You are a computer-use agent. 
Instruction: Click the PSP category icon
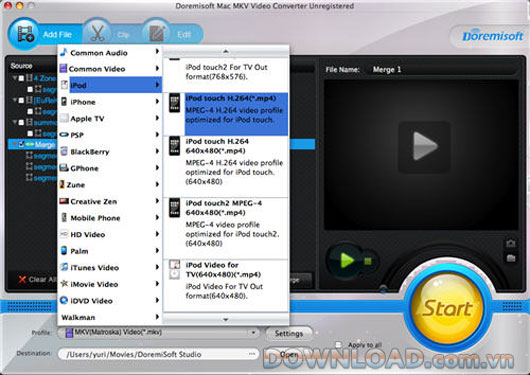tap(64, 134)
